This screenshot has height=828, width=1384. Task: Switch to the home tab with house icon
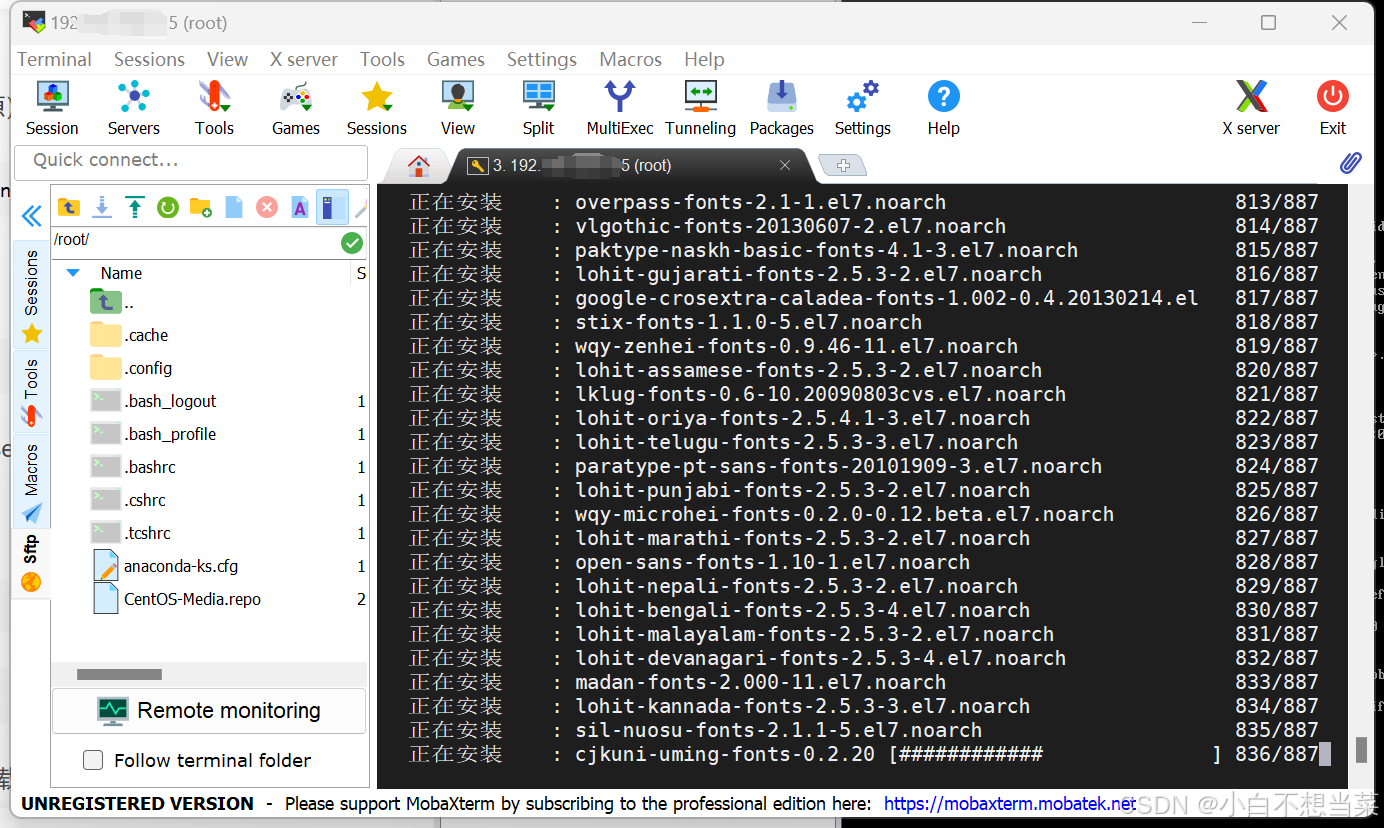click(x=418, y=165)
